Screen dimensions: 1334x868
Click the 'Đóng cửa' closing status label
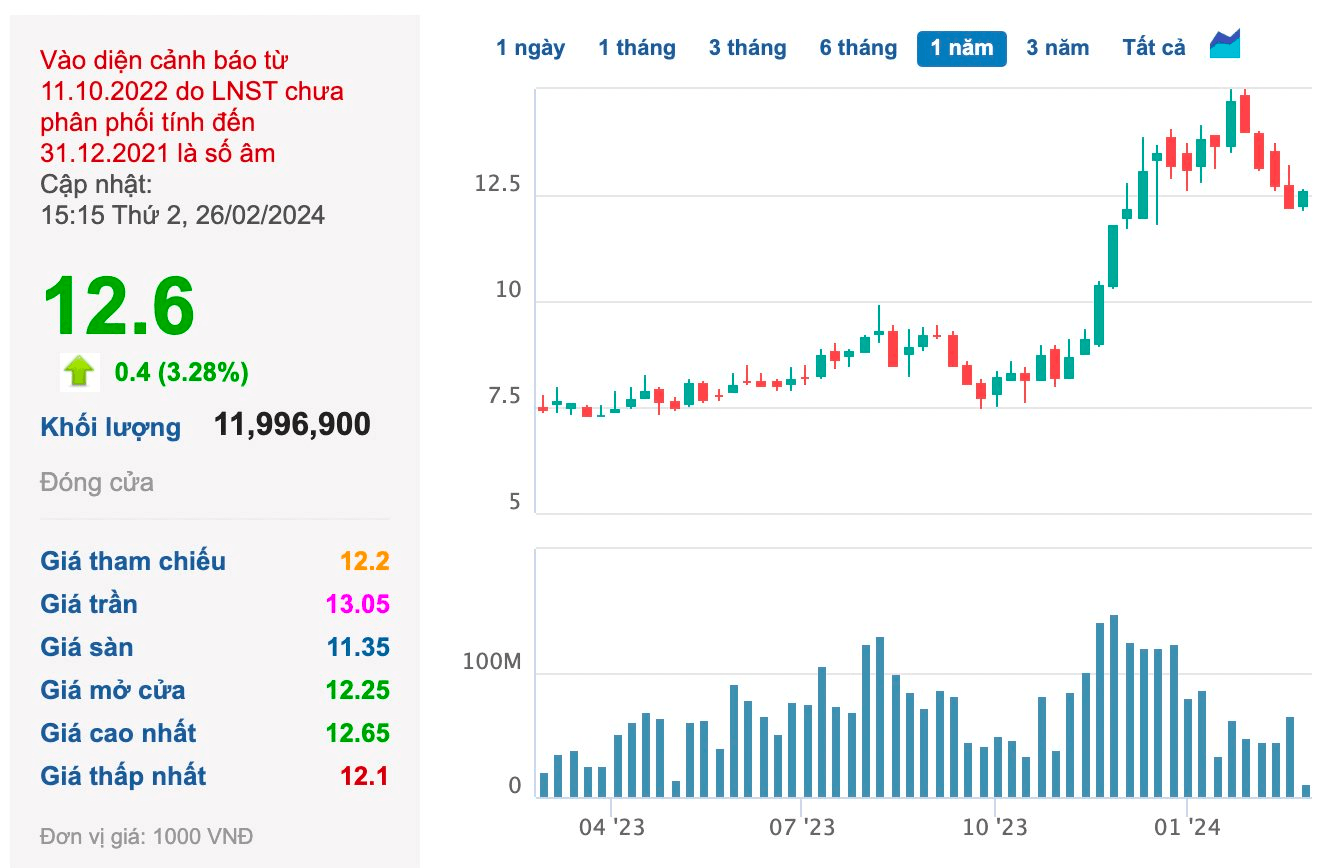(96, 482)
